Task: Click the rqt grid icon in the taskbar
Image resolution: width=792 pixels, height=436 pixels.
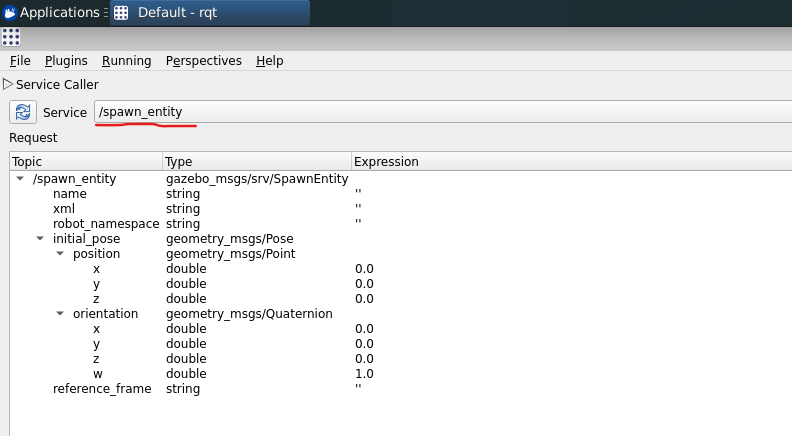Action: 121,13
